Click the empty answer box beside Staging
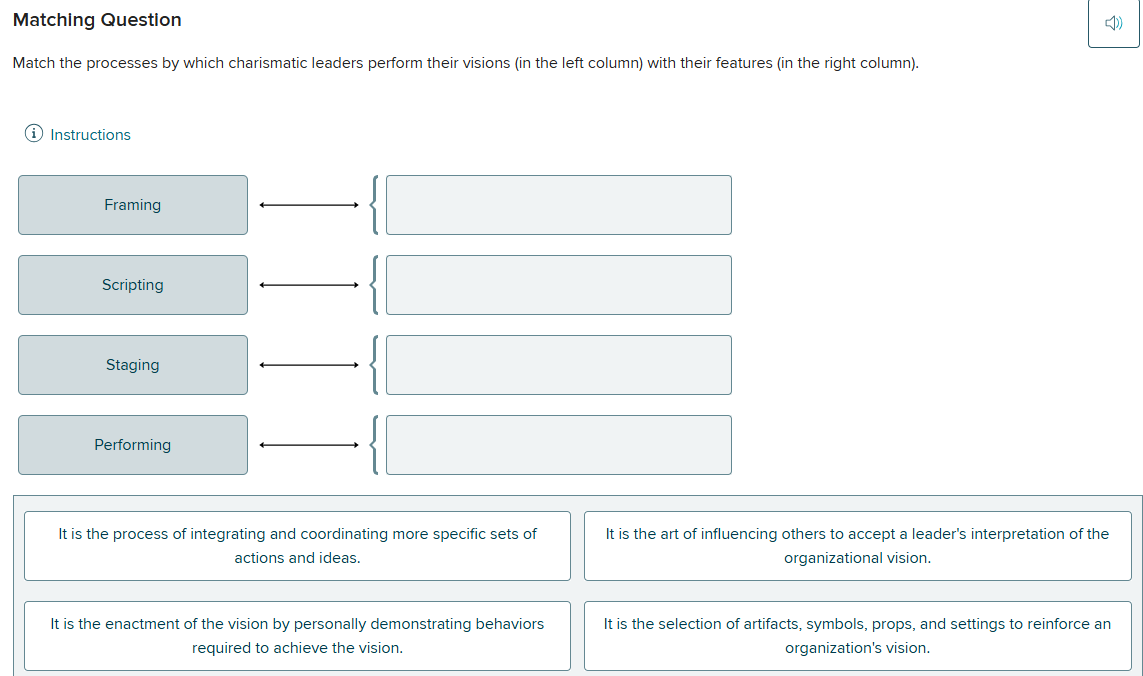 (558, 364)
